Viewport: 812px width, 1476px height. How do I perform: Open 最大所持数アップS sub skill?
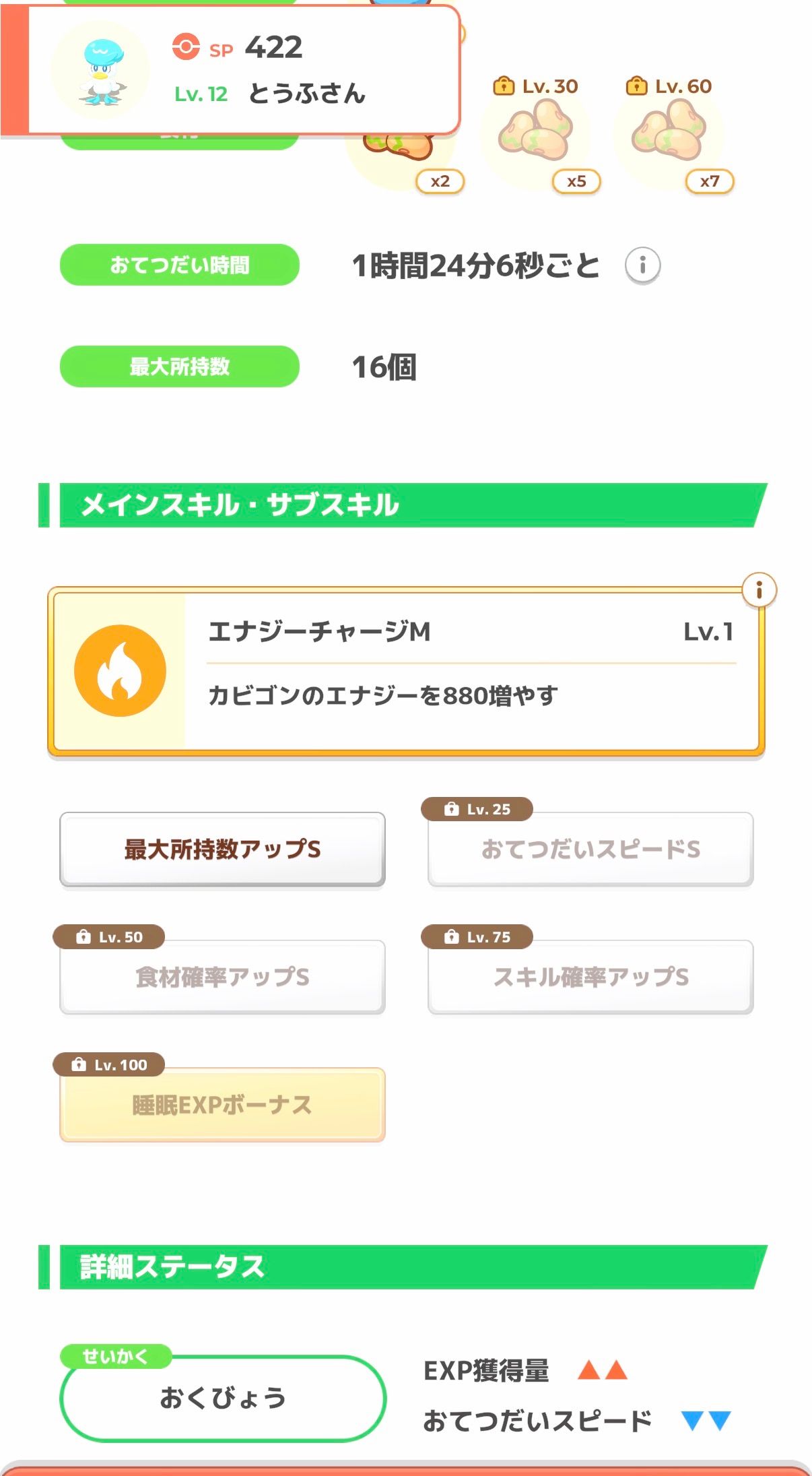(x=222, y=849)
